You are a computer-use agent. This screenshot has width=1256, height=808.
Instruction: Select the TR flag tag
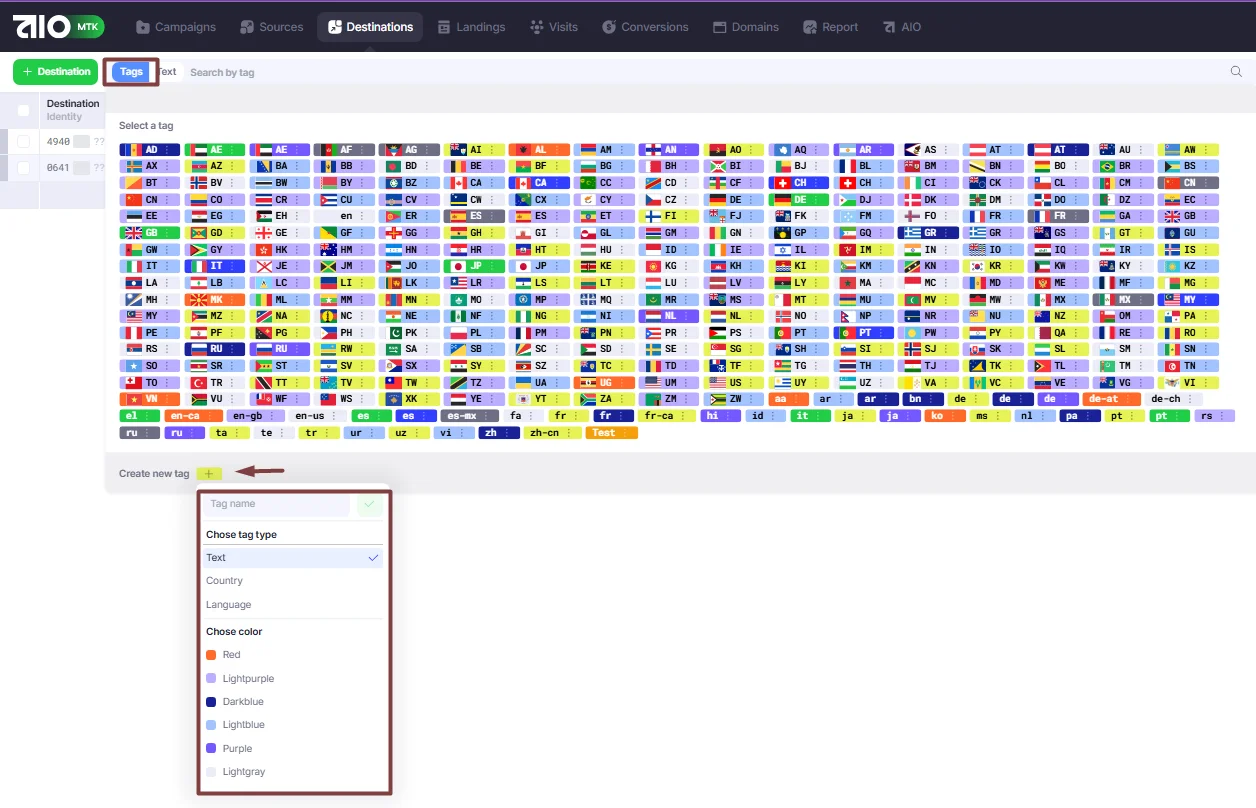point(215,382)
